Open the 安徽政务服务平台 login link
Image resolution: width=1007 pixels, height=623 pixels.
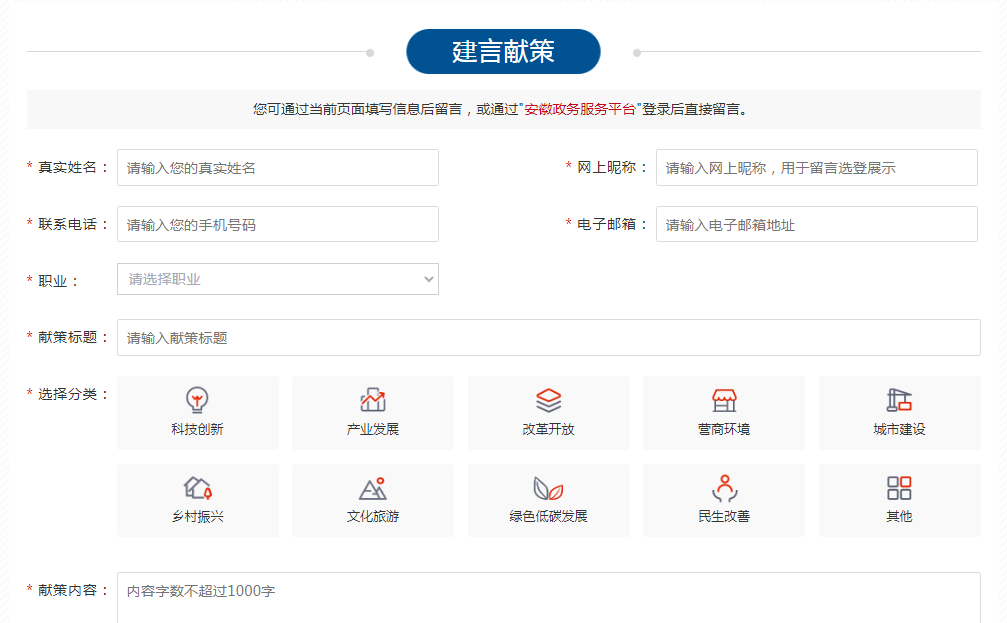(x=580, y=110)
